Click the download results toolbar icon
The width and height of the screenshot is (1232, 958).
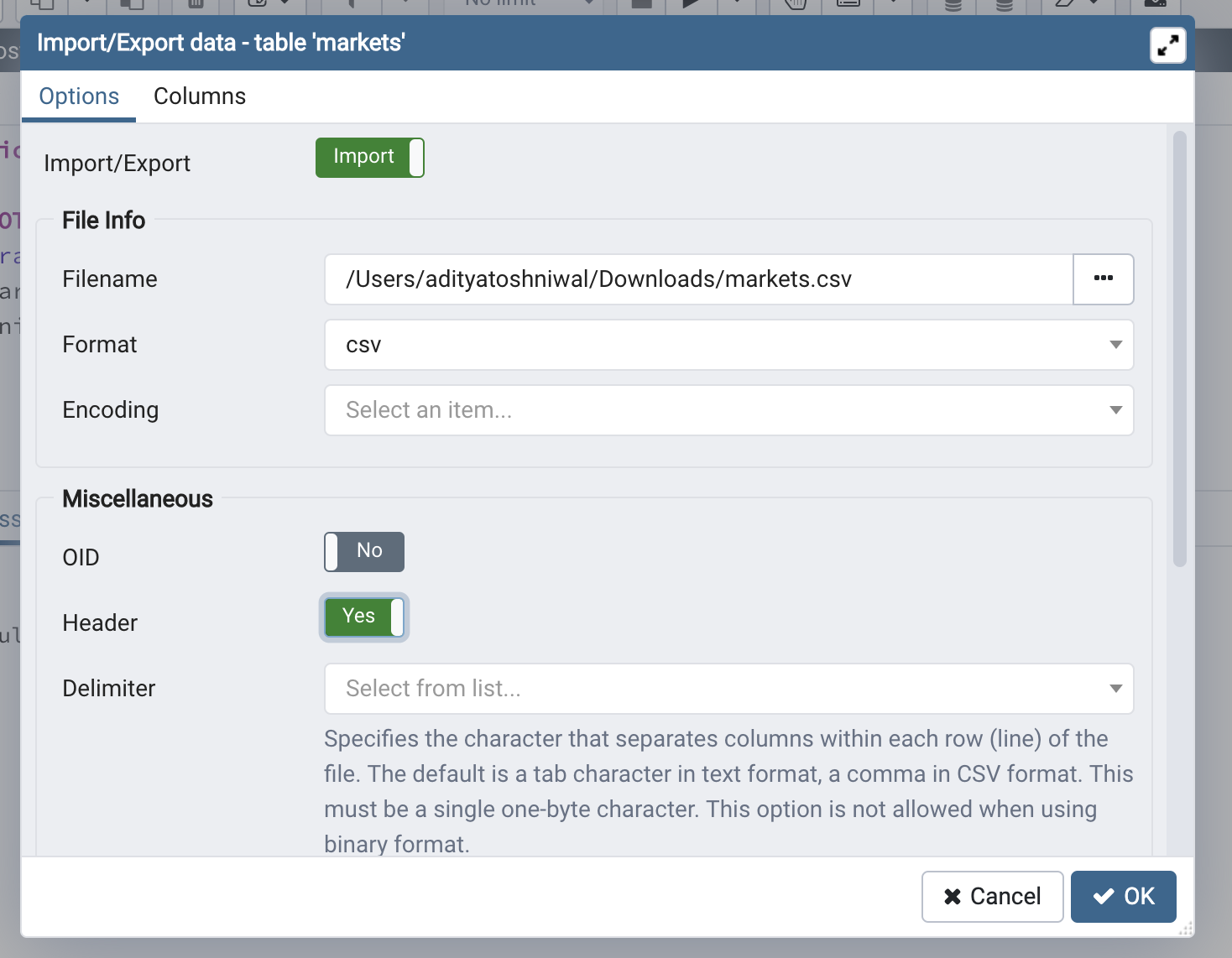pyautogui.click(x=1155, y=4)
